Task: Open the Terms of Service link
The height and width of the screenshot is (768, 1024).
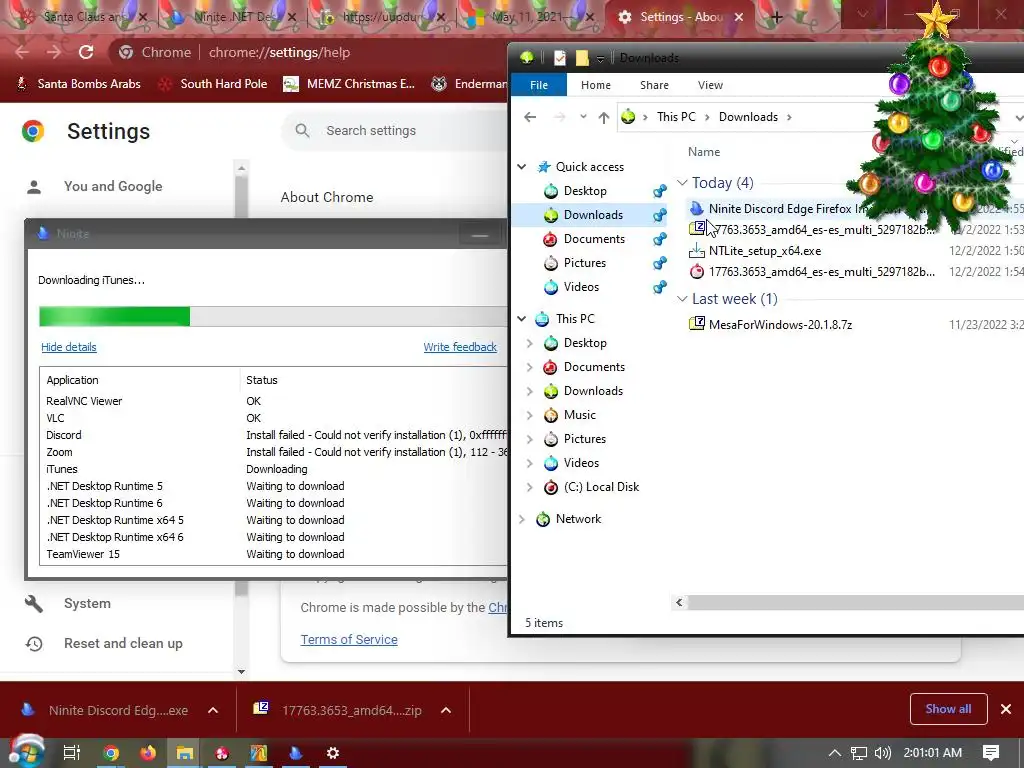Action: click(x=349, y=639)
